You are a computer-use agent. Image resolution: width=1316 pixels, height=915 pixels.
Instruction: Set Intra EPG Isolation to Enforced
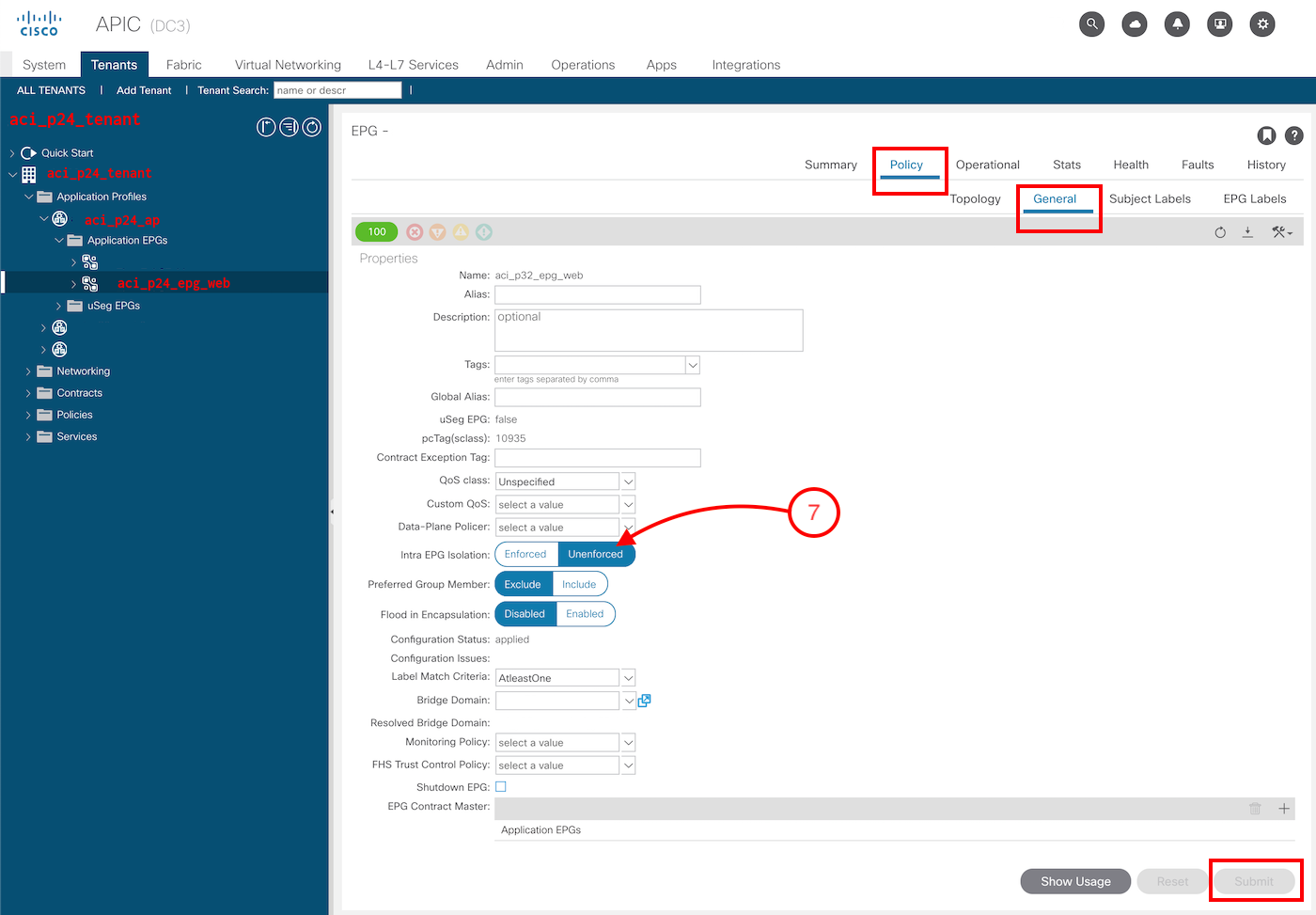coord(525,554)
